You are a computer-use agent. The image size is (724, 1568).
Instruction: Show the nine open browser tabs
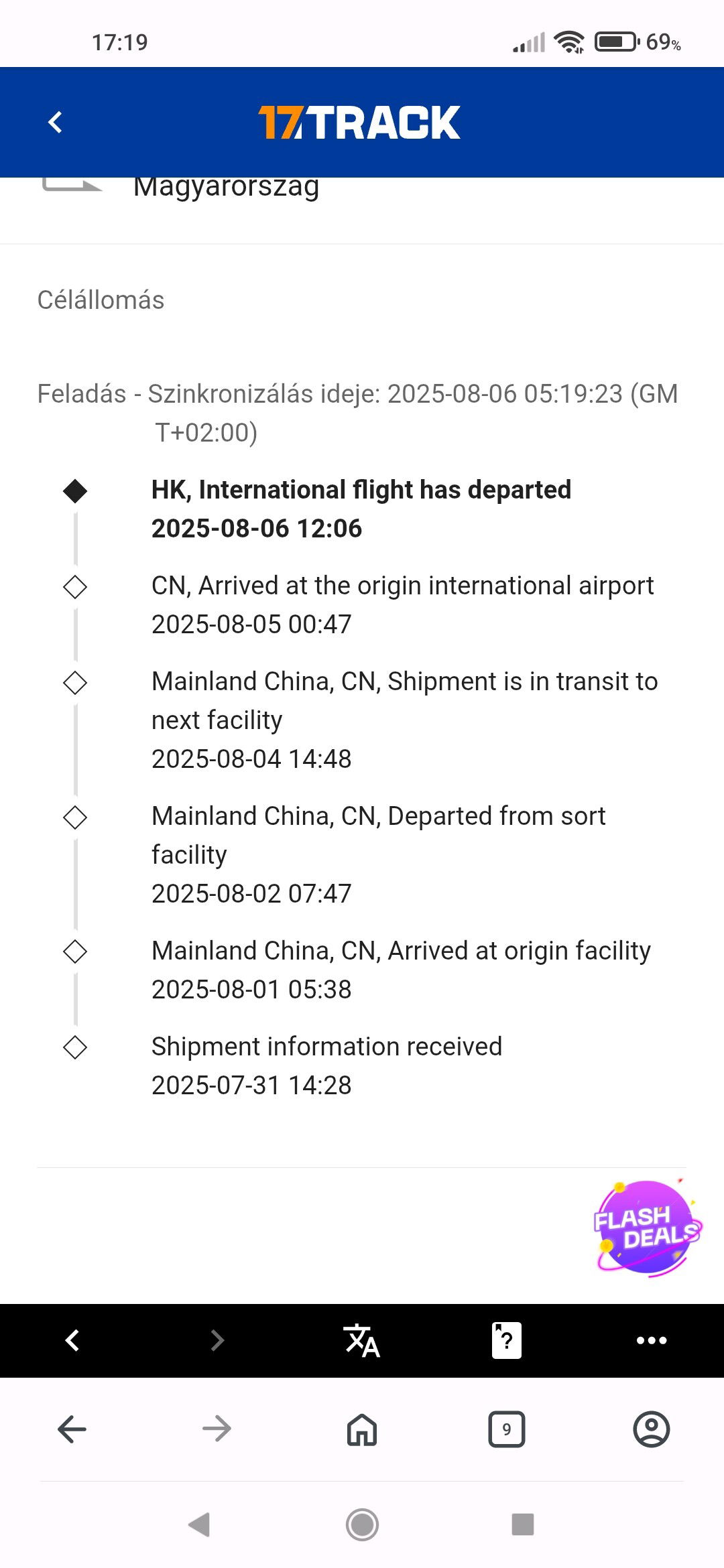coord(507,1429)
